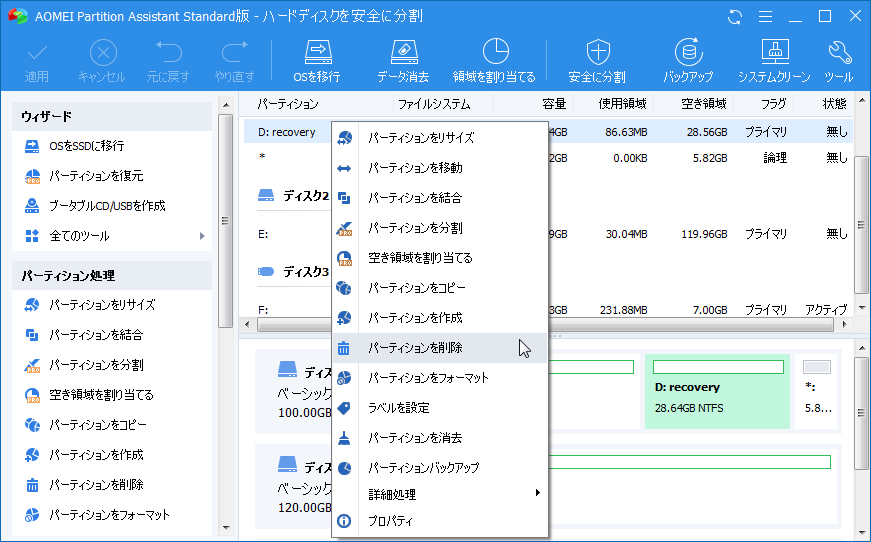Open 安全に分割 shield tool

tap(597, 61)
